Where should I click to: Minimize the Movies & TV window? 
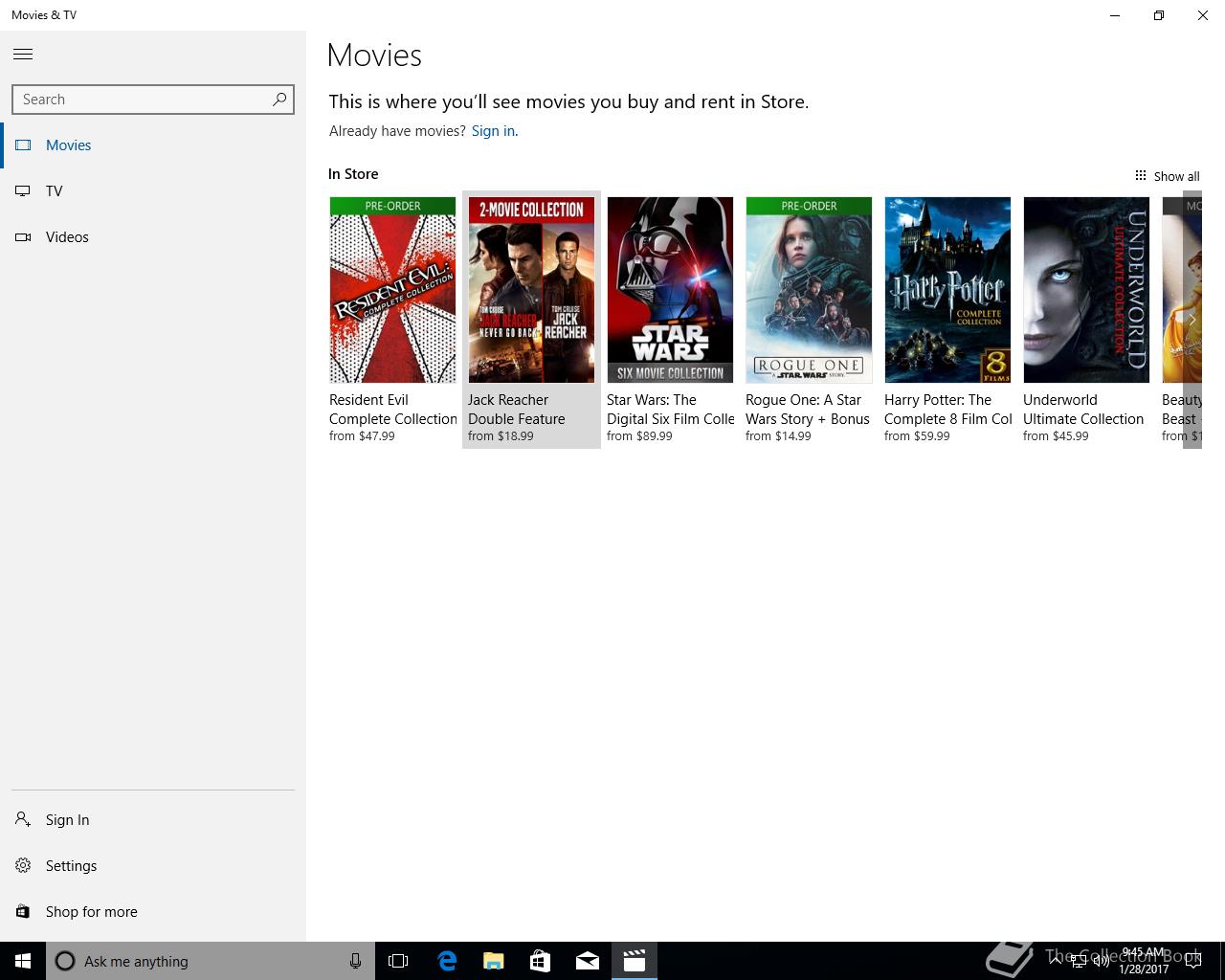tap(1115, 15)
